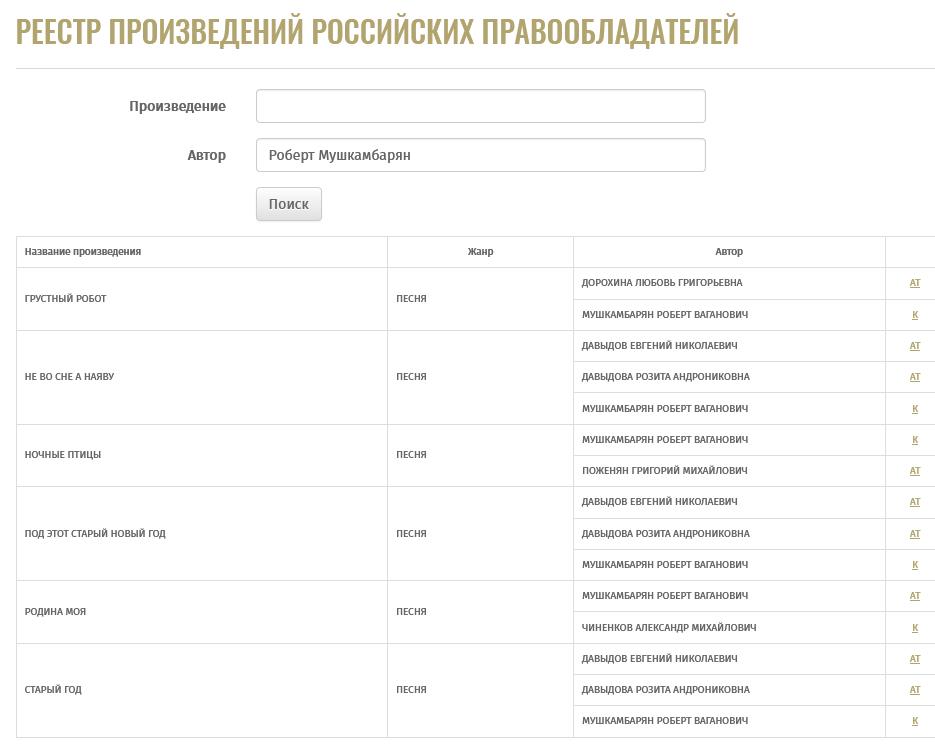The width and height of the screenshot is (935, 747).
Task: Click author ДОРОХИНА ЛЮБОВЬ ГРИГОРЬЕВНА
Action: tap(662, 283)
